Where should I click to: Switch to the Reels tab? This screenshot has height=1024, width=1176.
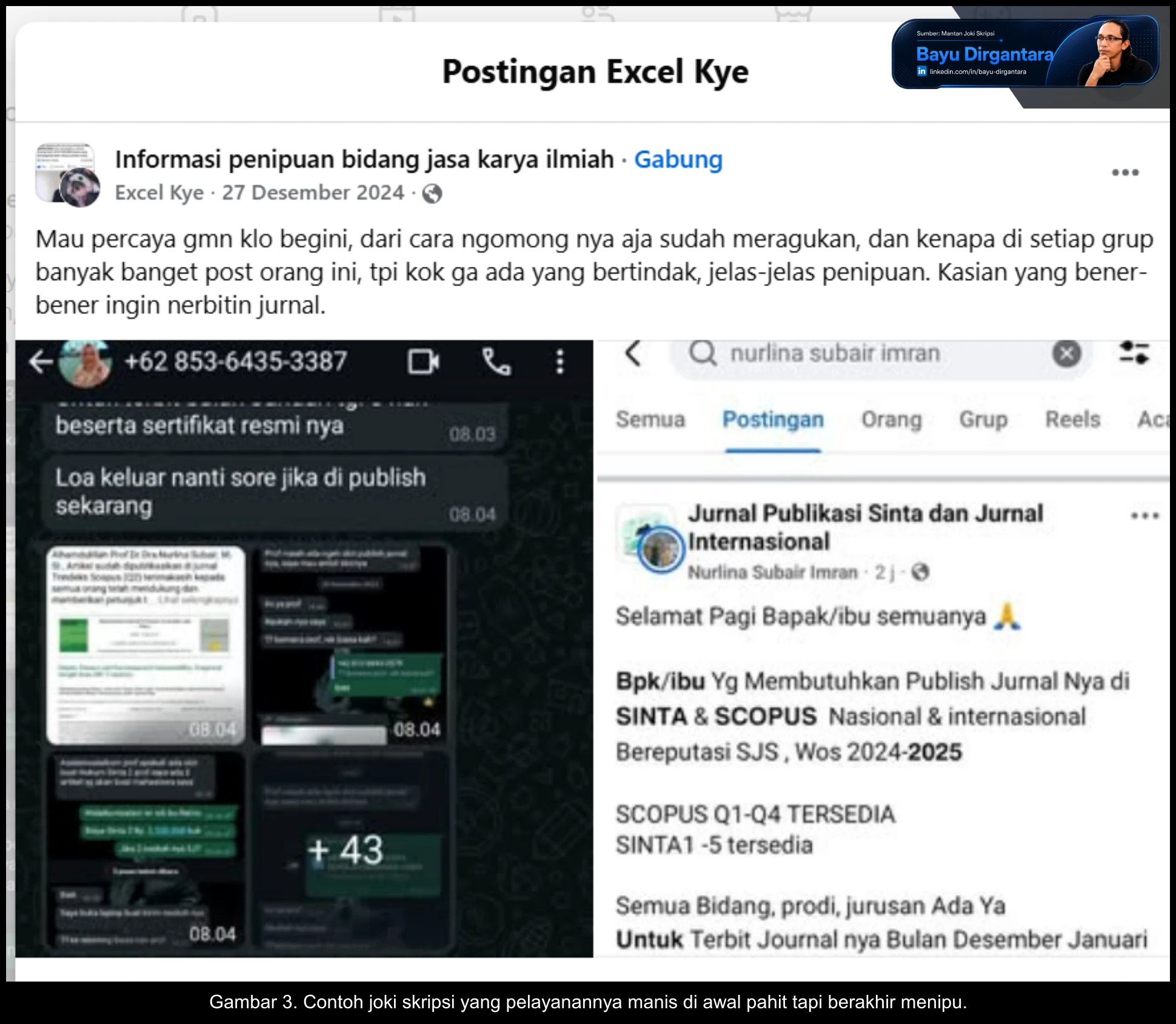click(x=1073, y=420)
